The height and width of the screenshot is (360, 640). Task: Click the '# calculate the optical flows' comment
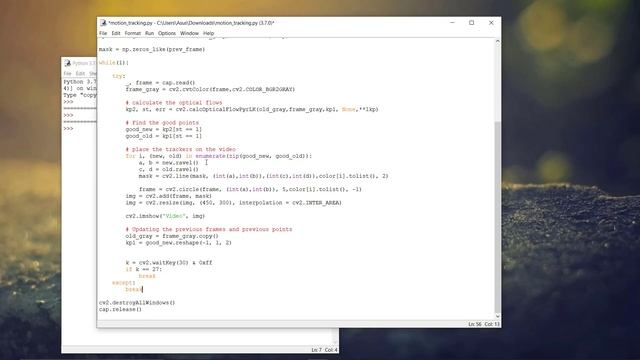pyautogui.click(x=174, y=103)
